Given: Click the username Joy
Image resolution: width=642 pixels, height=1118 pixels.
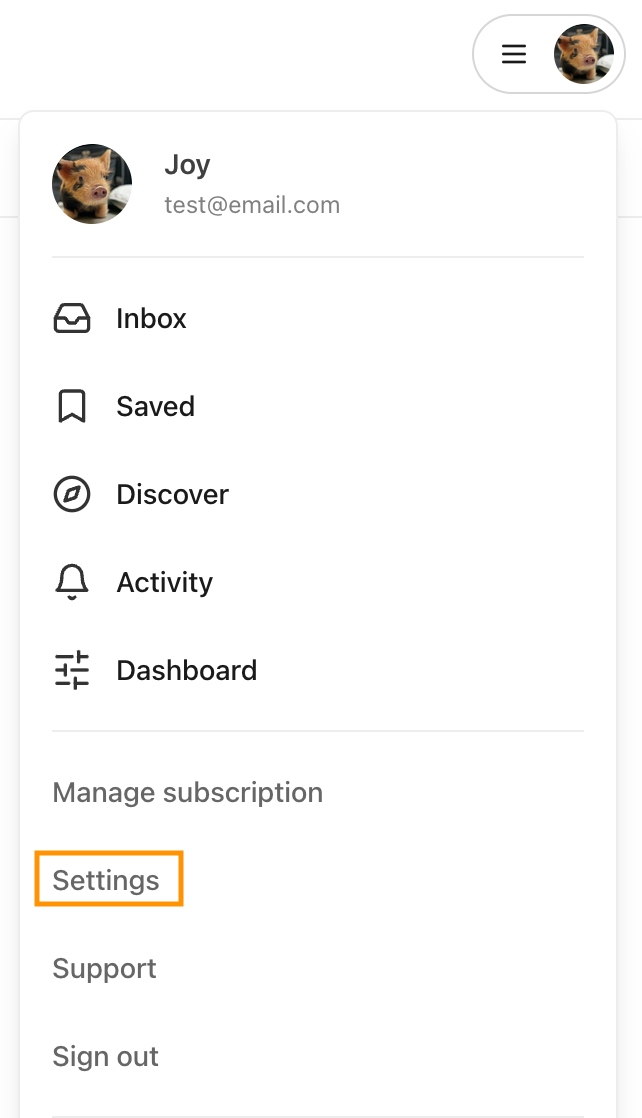Looking at the screenshot, I should point(188,165).
